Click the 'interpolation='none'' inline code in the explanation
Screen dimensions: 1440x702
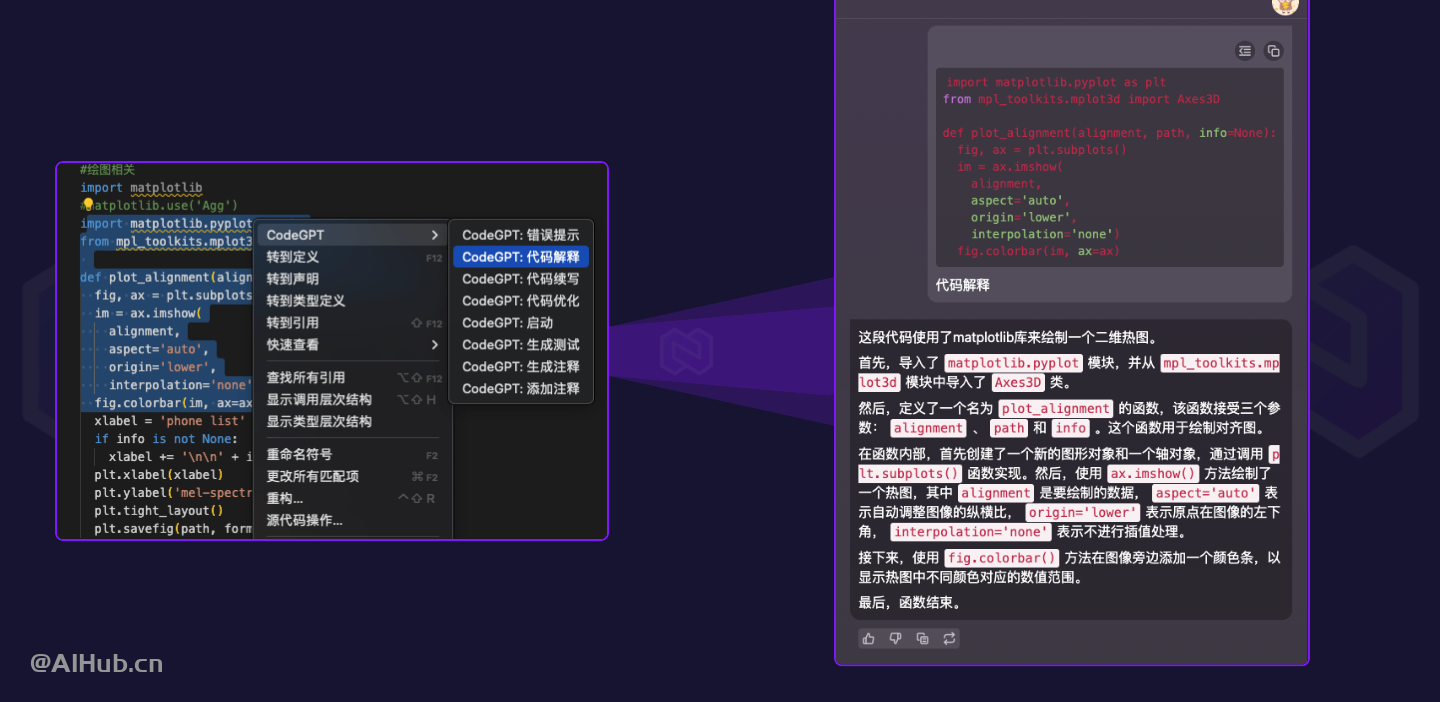click(971, 532)
